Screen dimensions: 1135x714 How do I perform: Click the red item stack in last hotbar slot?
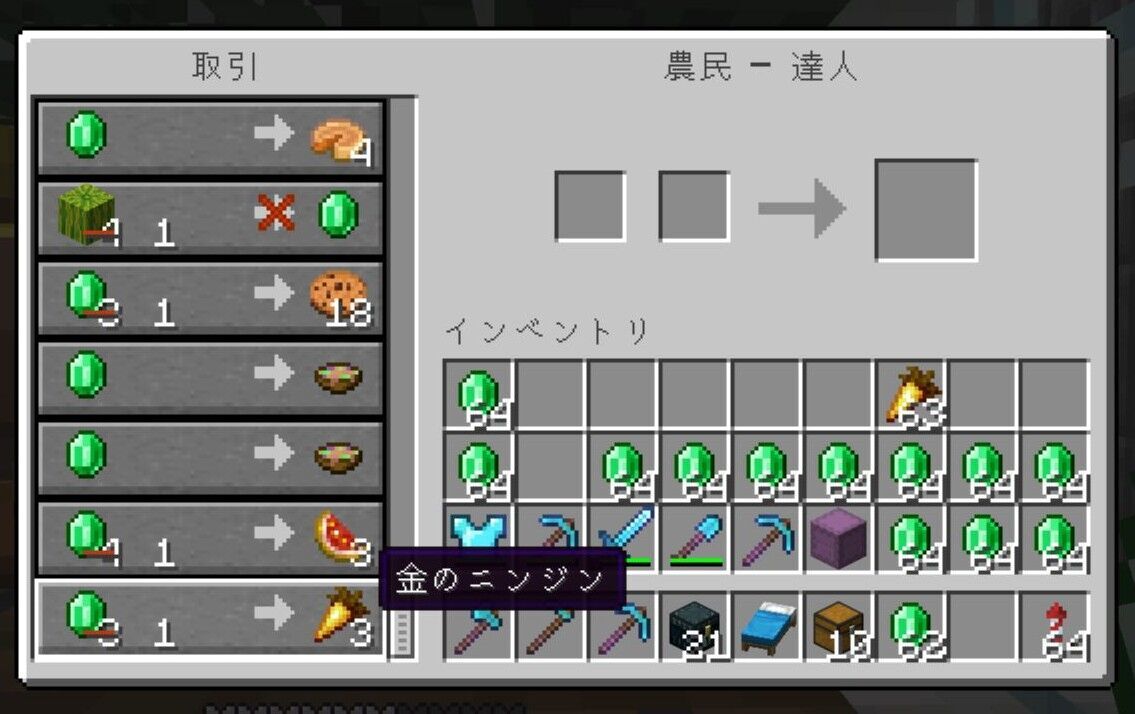pyautogui.click(x=1055, y=627)
